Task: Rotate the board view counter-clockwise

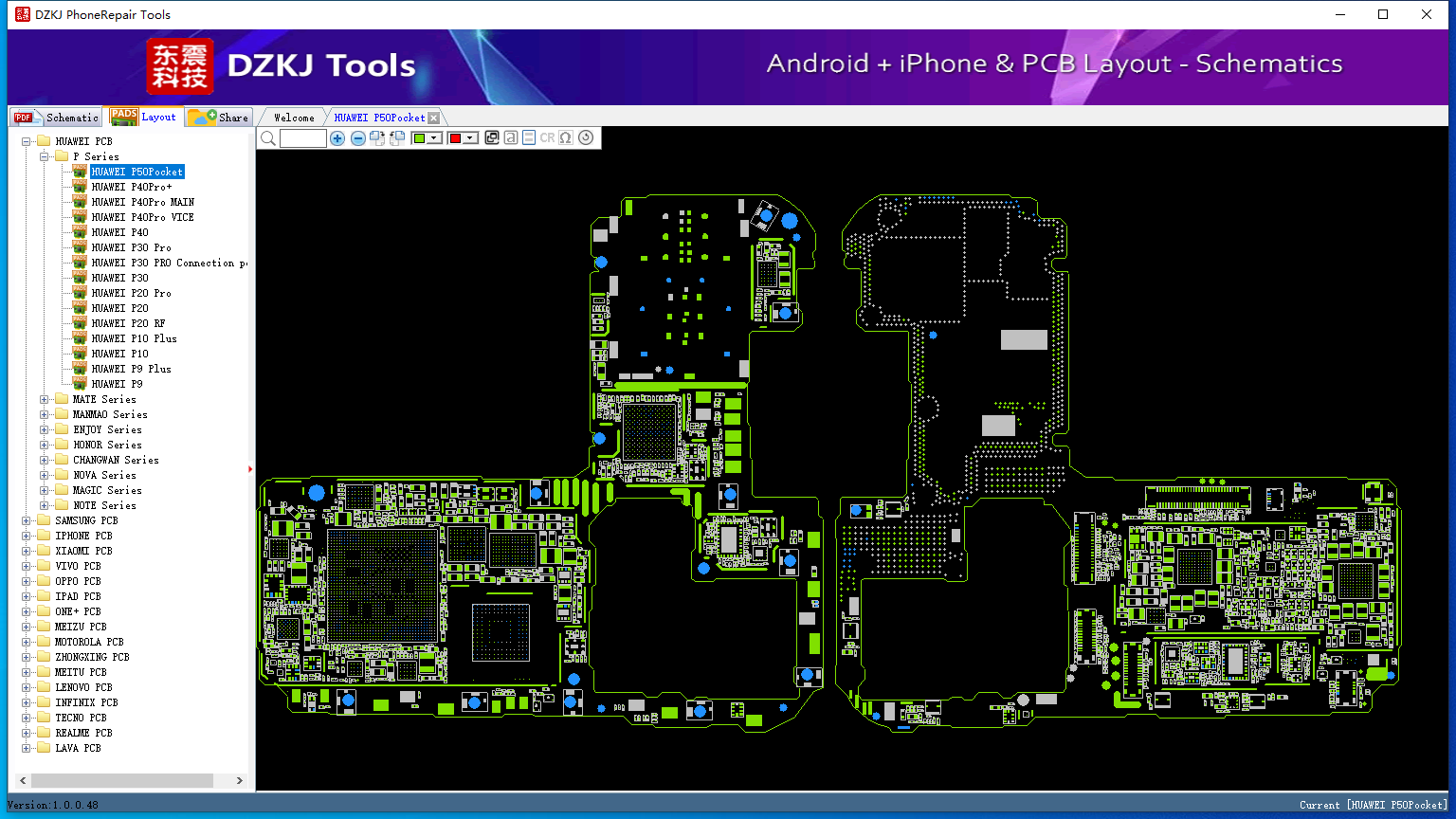Action: click(397, 138)
